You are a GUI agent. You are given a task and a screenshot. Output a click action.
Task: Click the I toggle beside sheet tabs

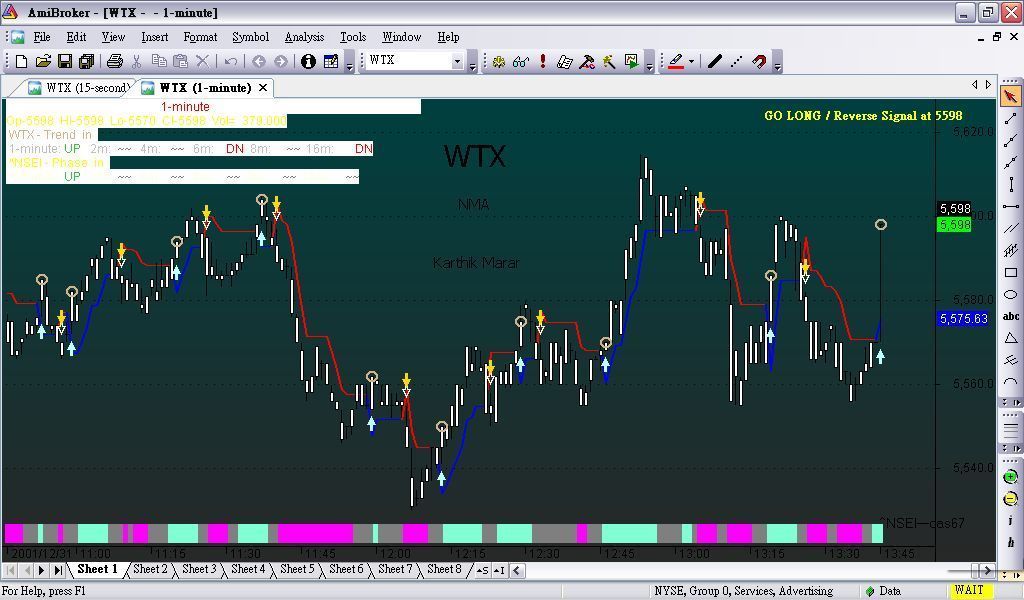[x=499, y=570]
